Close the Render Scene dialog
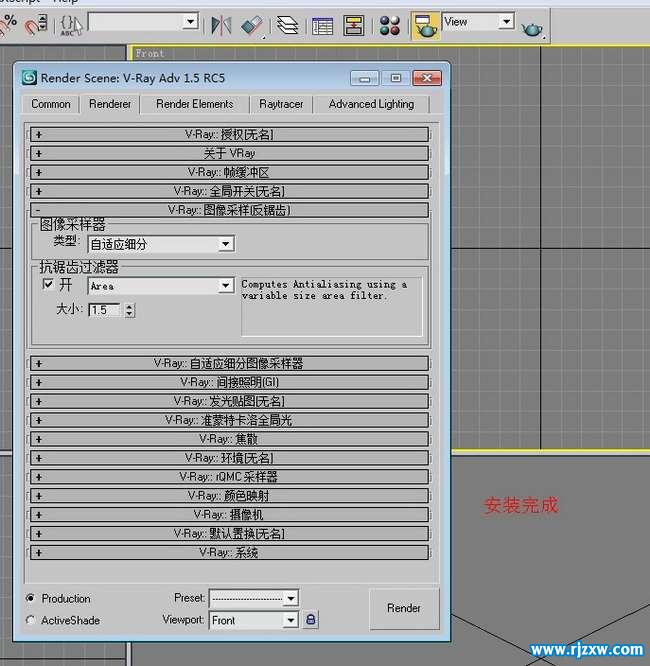Image resolution: width=650 pixels, height=666 pixels. pyautogui.click(x=427, y=78)
